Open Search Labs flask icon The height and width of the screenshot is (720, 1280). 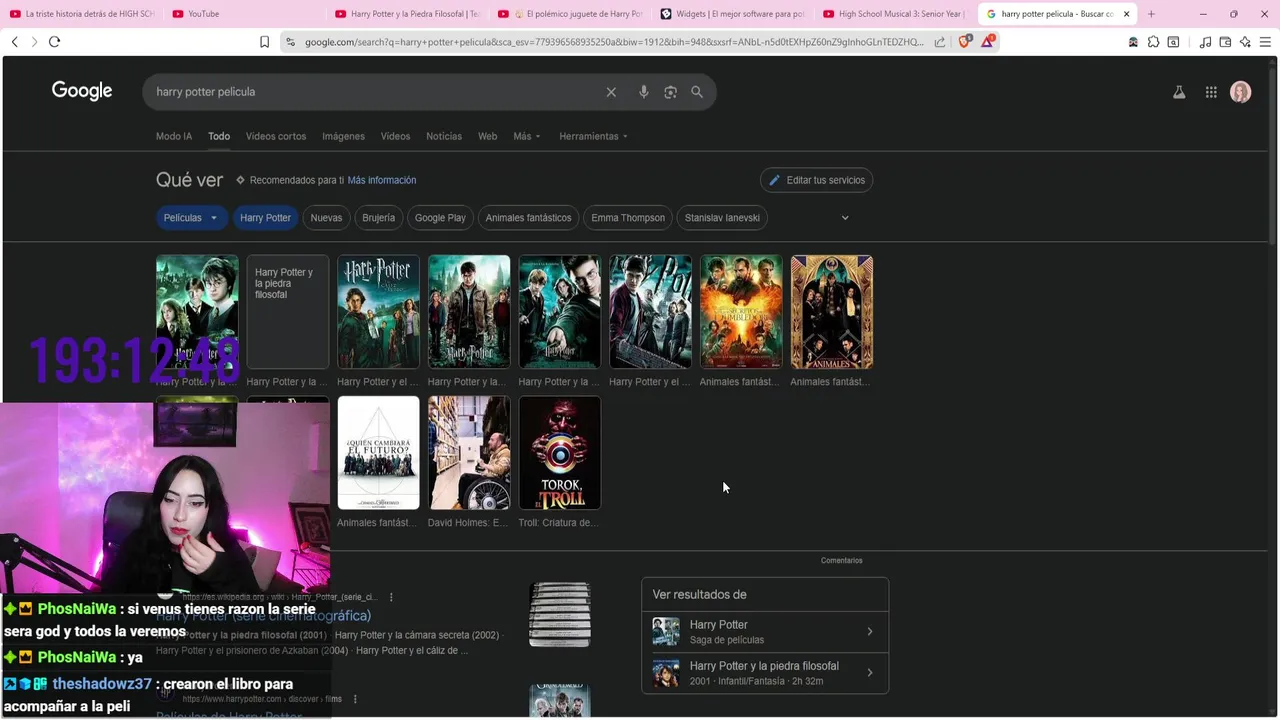(1179, 92)
